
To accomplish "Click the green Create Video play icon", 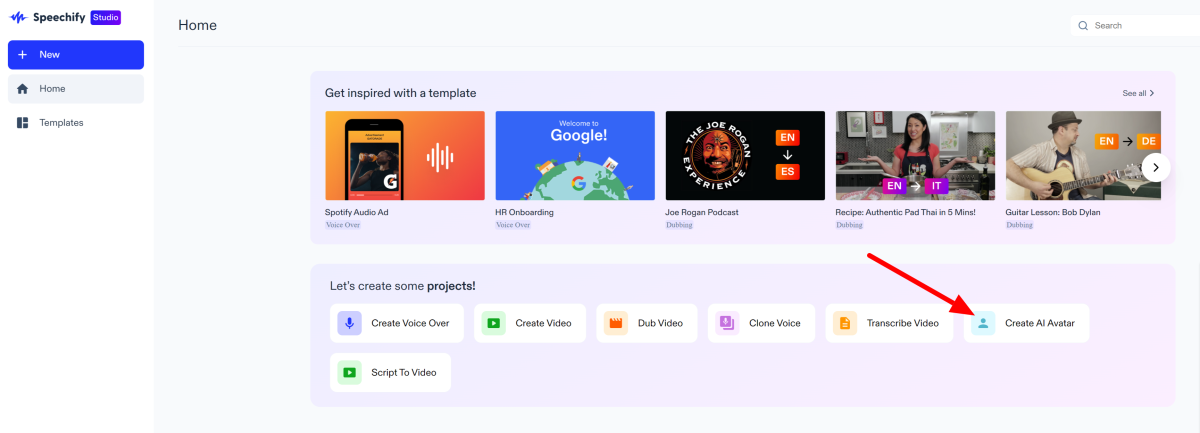I will (x=493, y=323).
